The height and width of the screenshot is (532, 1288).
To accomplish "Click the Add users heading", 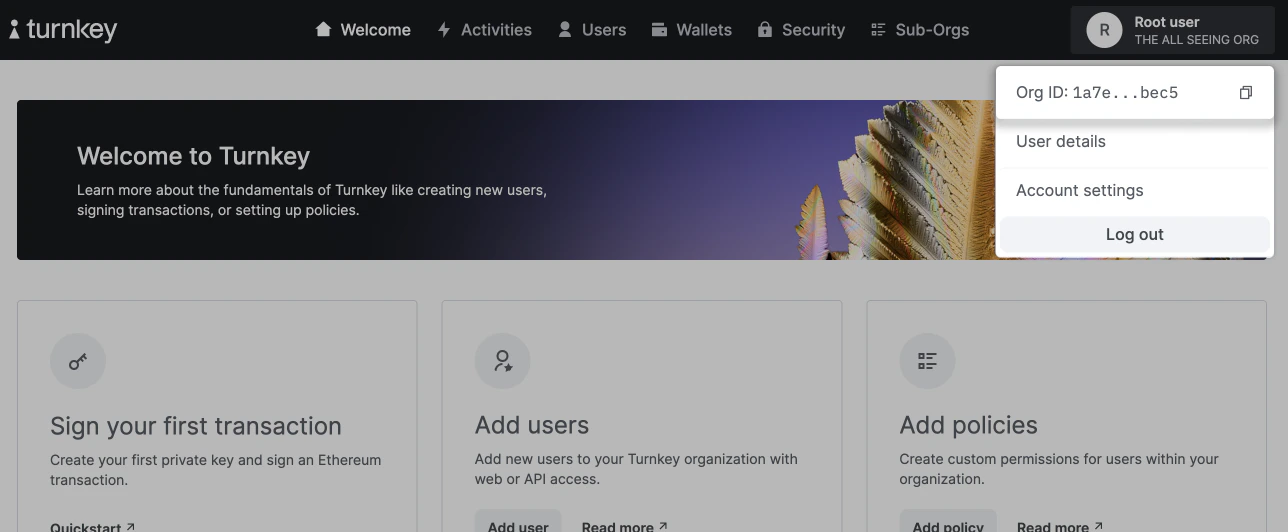I will click(532, 425).
